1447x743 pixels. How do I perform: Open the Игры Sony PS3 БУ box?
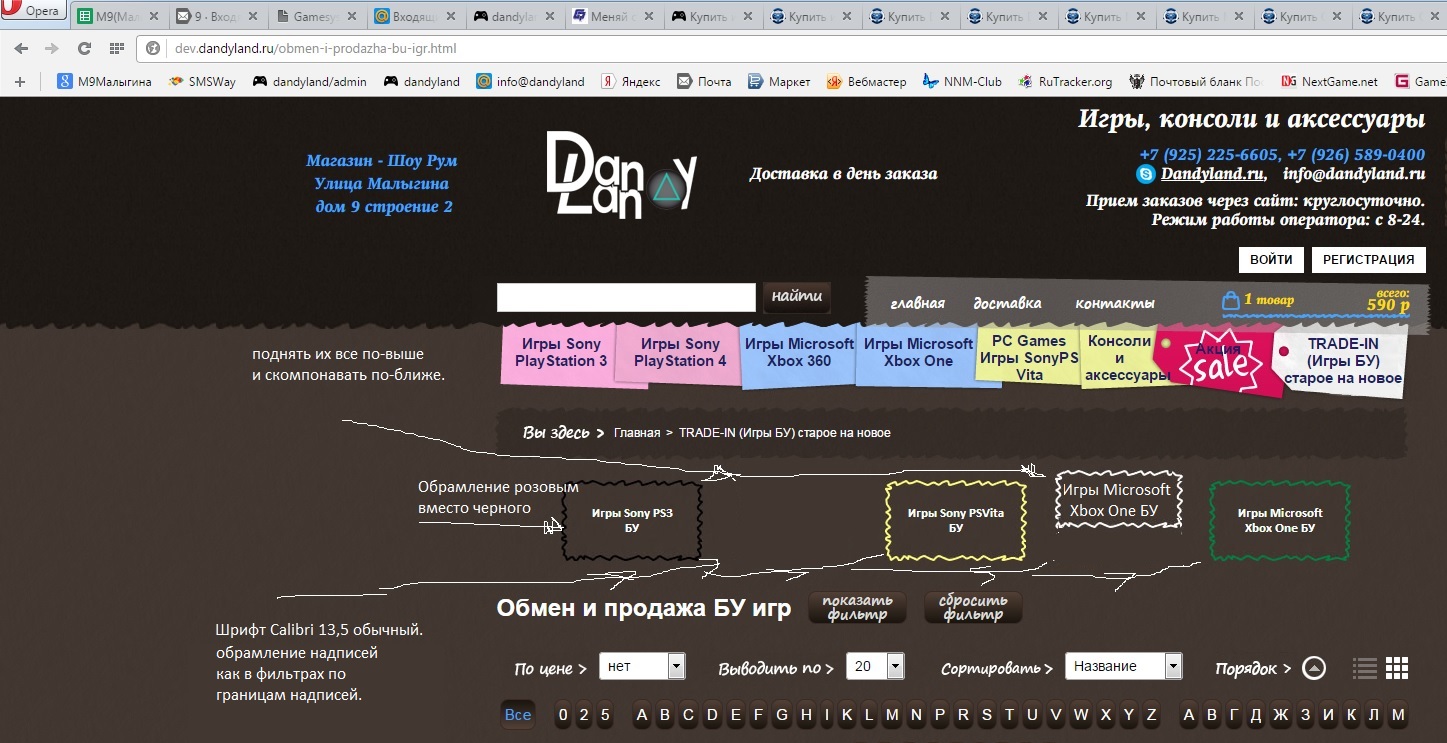tap(632, 521)
